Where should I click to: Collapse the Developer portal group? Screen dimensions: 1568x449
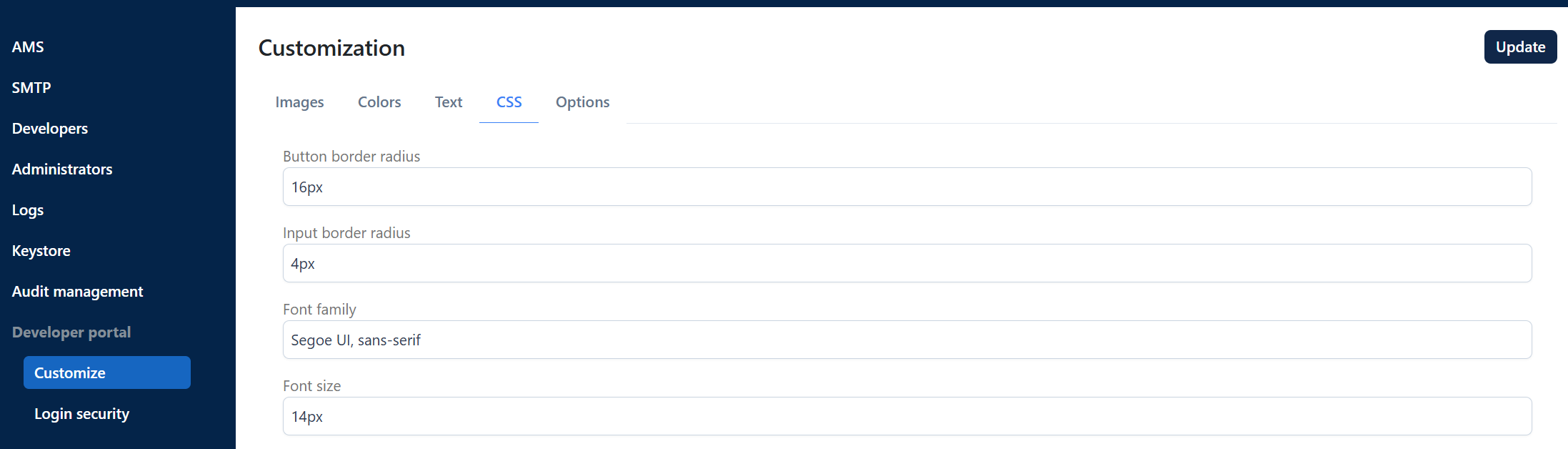71,332
